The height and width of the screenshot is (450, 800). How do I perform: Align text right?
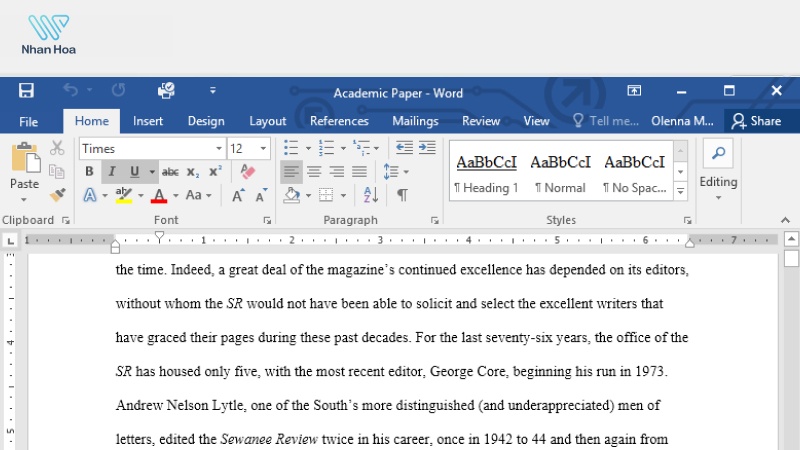coord(337,172)
